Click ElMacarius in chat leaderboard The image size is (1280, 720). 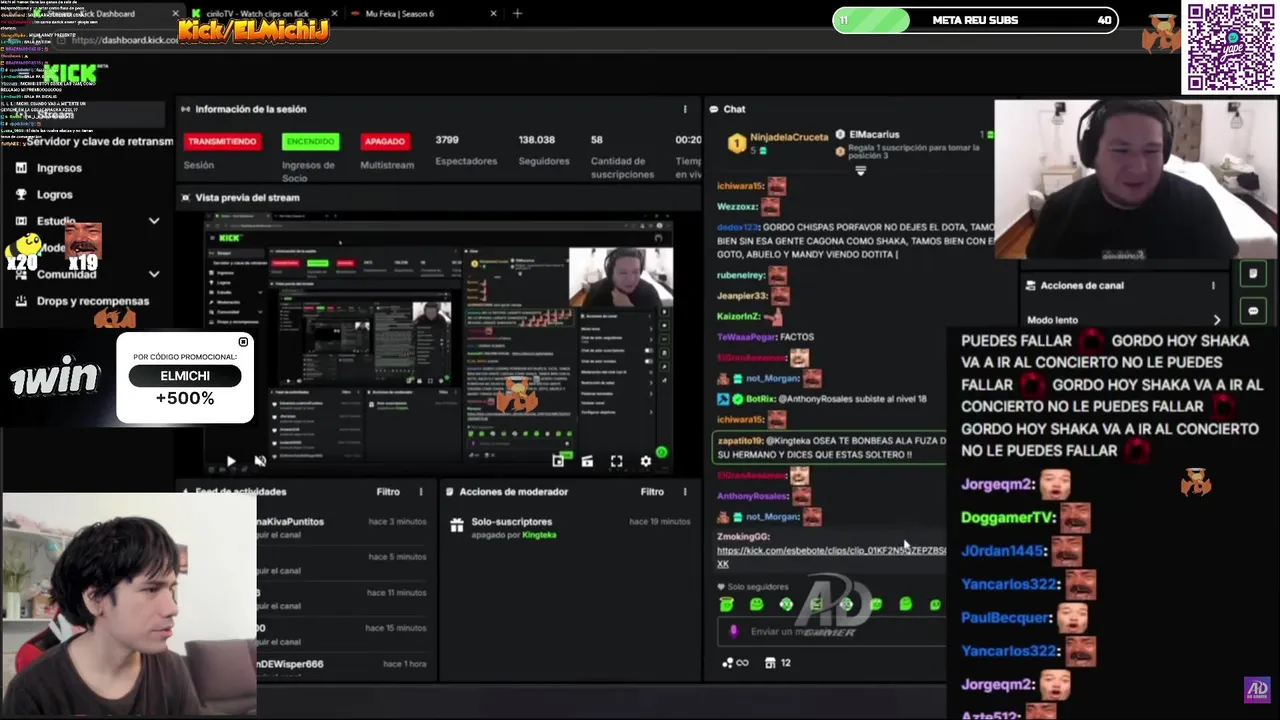pos(873,134)
